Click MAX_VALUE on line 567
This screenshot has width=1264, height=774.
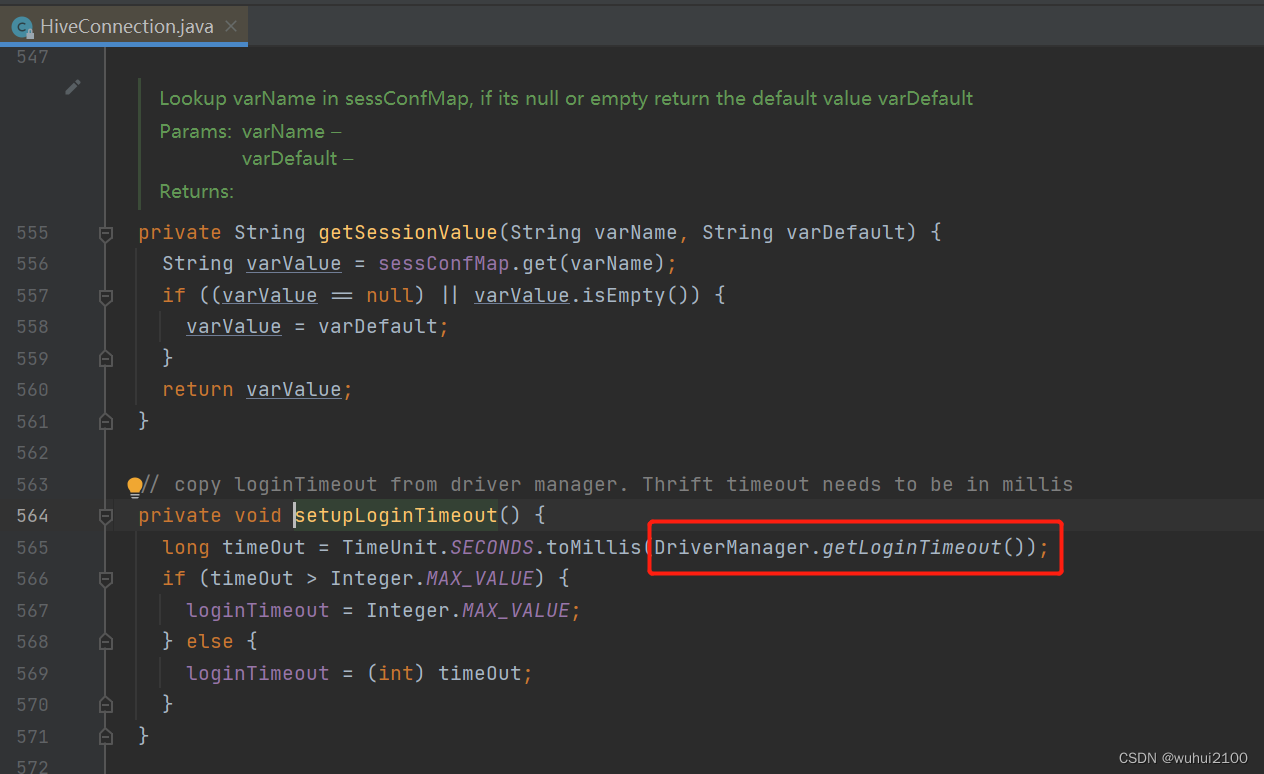[515, 610]
